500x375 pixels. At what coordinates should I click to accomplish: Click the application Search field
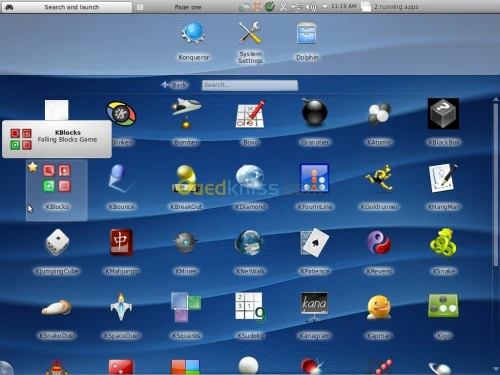(250, 85)
